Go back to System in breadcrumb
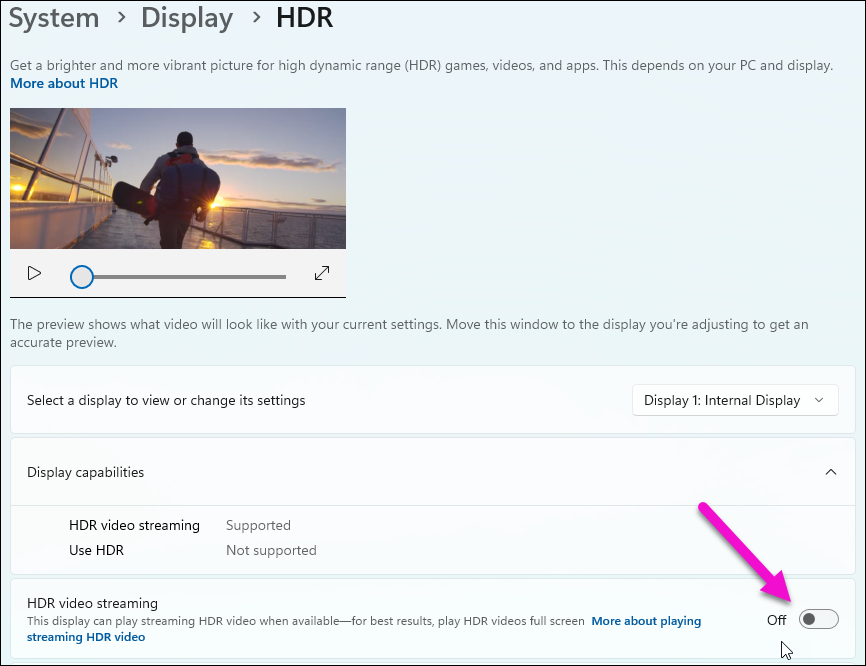866x666 pixels. [54, 18]
